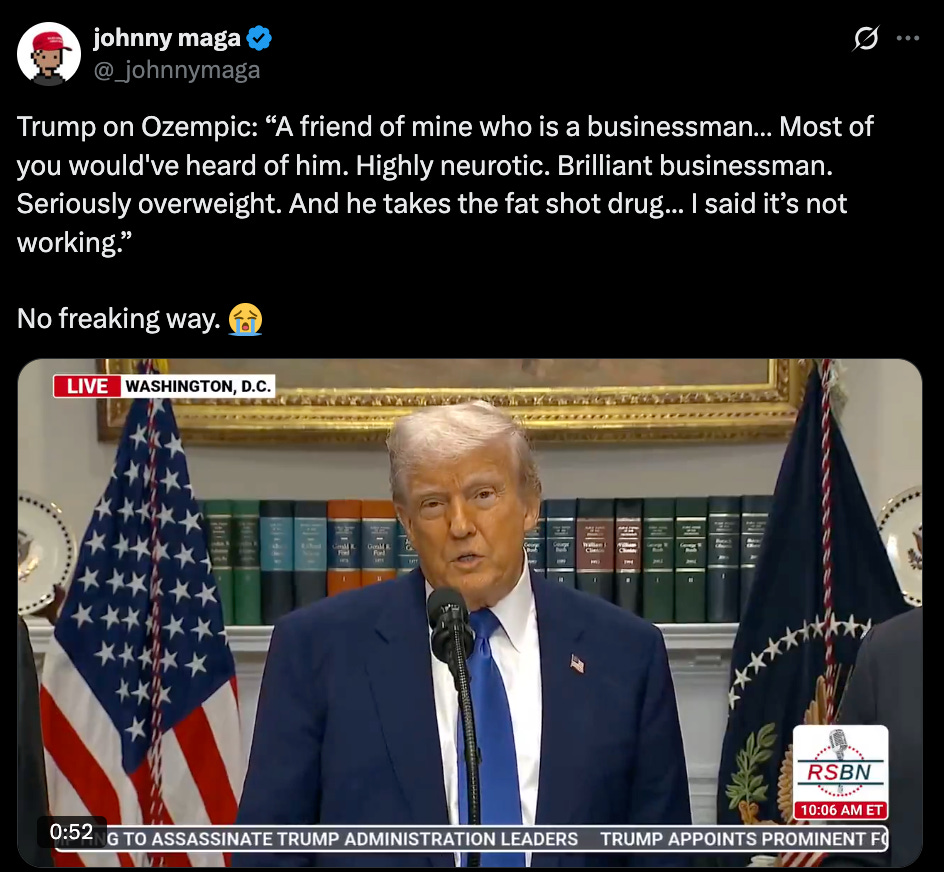Click the "WASHINGTON, D.C." location label
The width and height of the screenshot is (944, 872).
pos(198,386)
